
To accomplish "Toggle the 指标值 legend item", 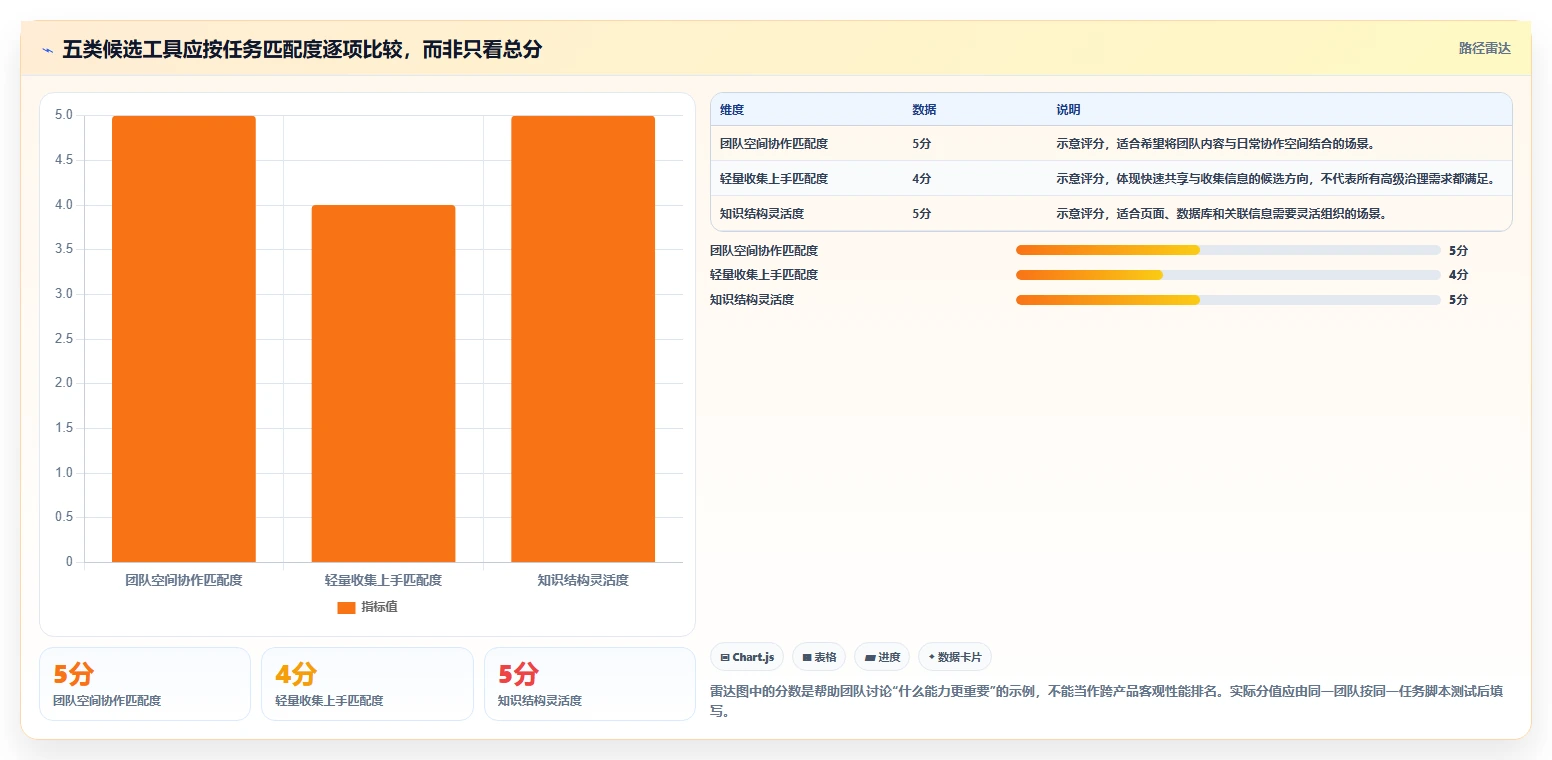I will point(367,607).
